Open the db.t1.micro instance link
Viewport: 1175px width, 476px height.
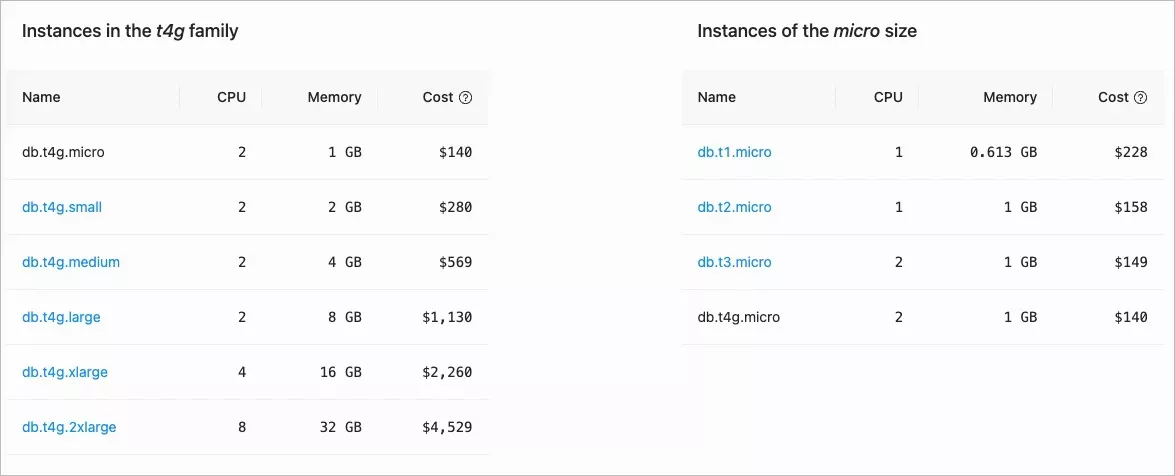pyautogui.click(x=734, y=153)
